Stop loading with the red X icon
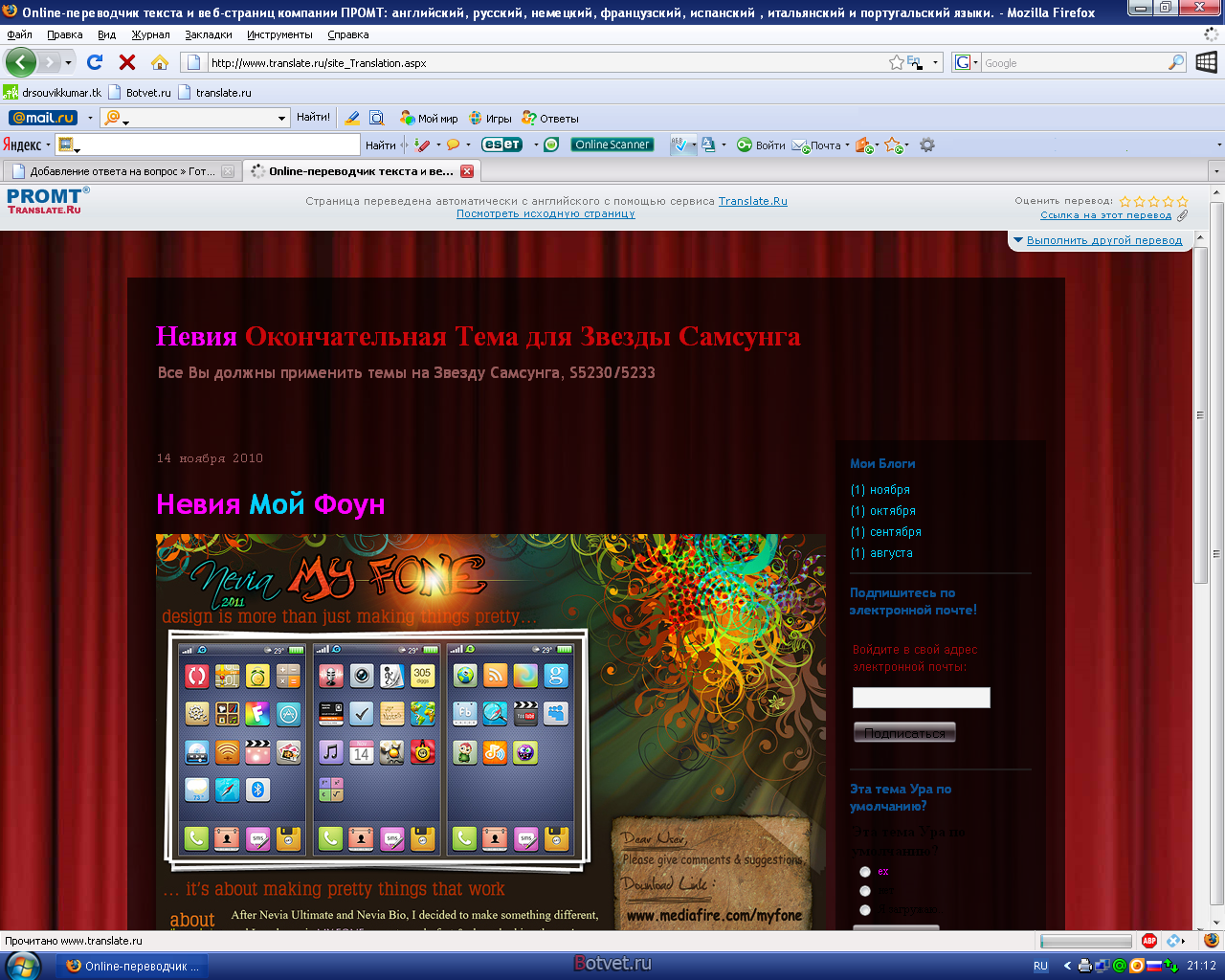Screen dimensions: 1225x980 click(x=126, y=62)
